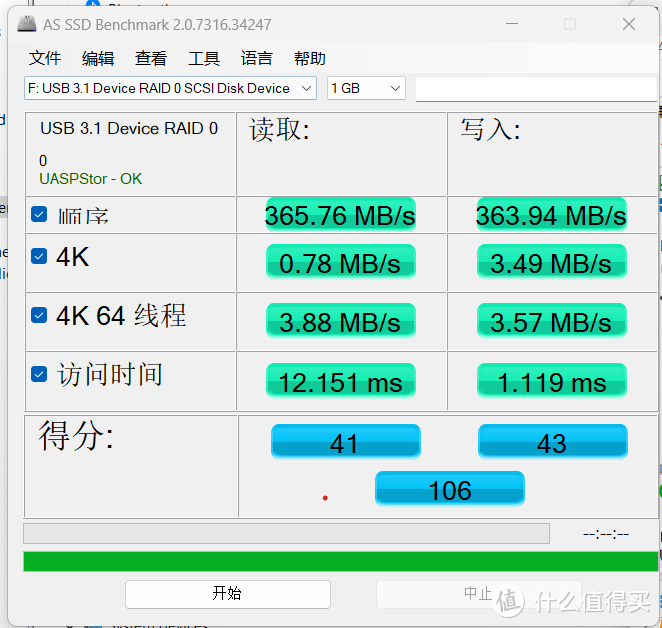Click the 开始 start button
The image size is (662, 628).
pyautogui.click(x=228, y=593)
